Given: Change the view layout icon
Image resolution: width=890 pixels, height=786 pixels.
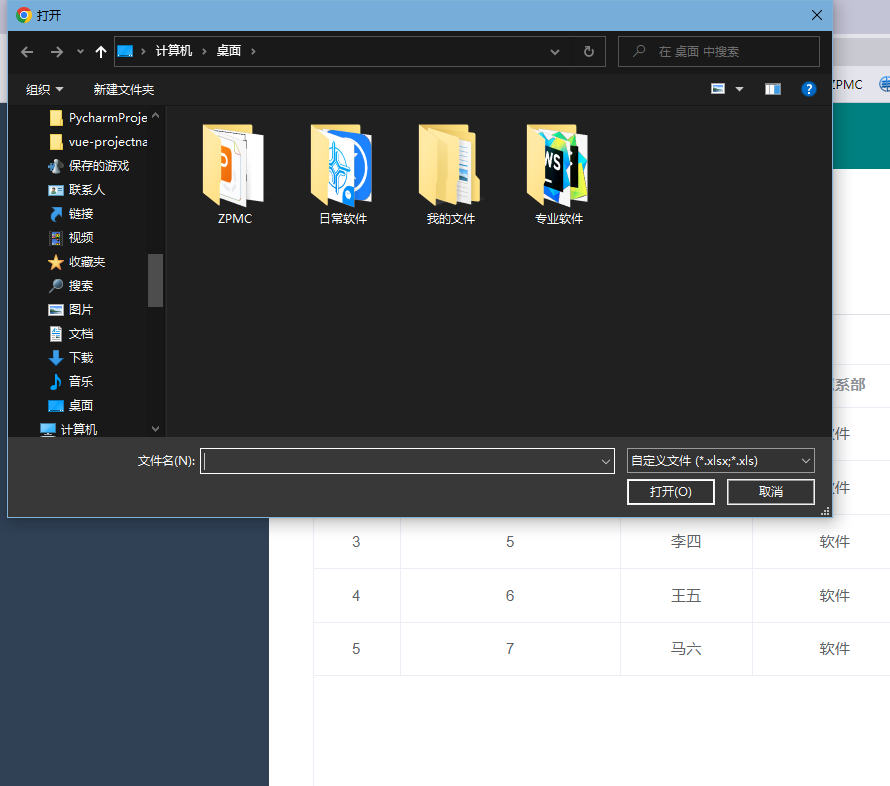Looking at the screenshot, I should coord(718,89).
